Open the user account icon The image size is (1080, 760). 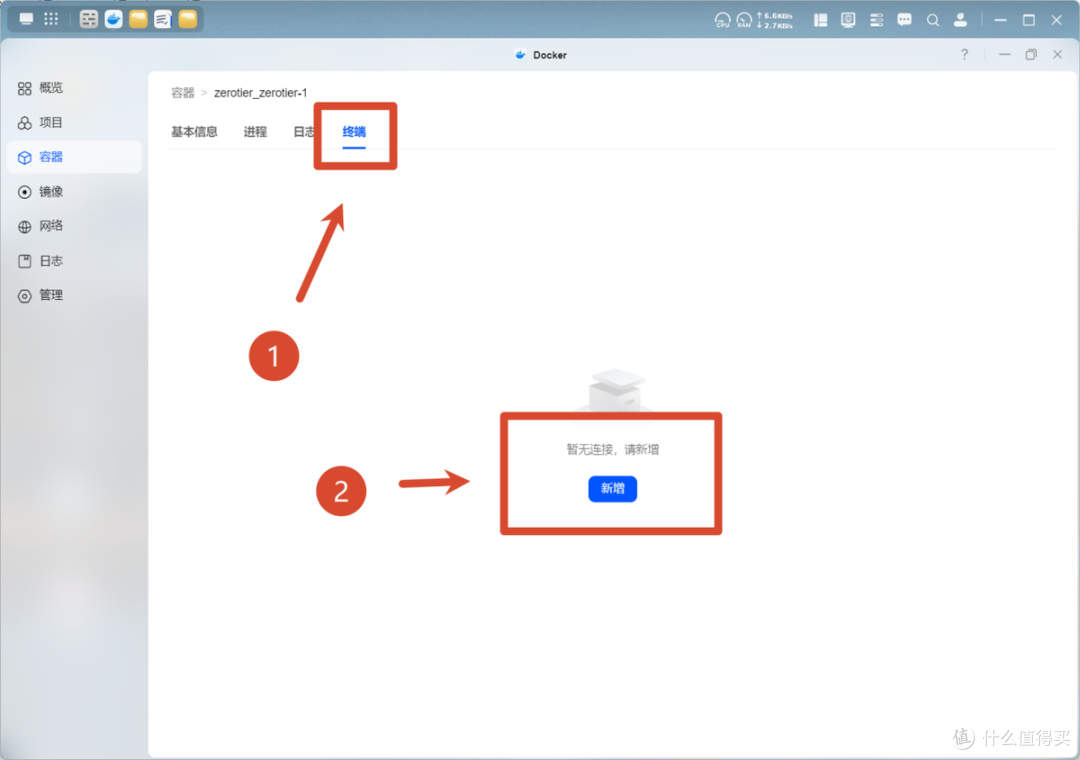click(960, 20)
